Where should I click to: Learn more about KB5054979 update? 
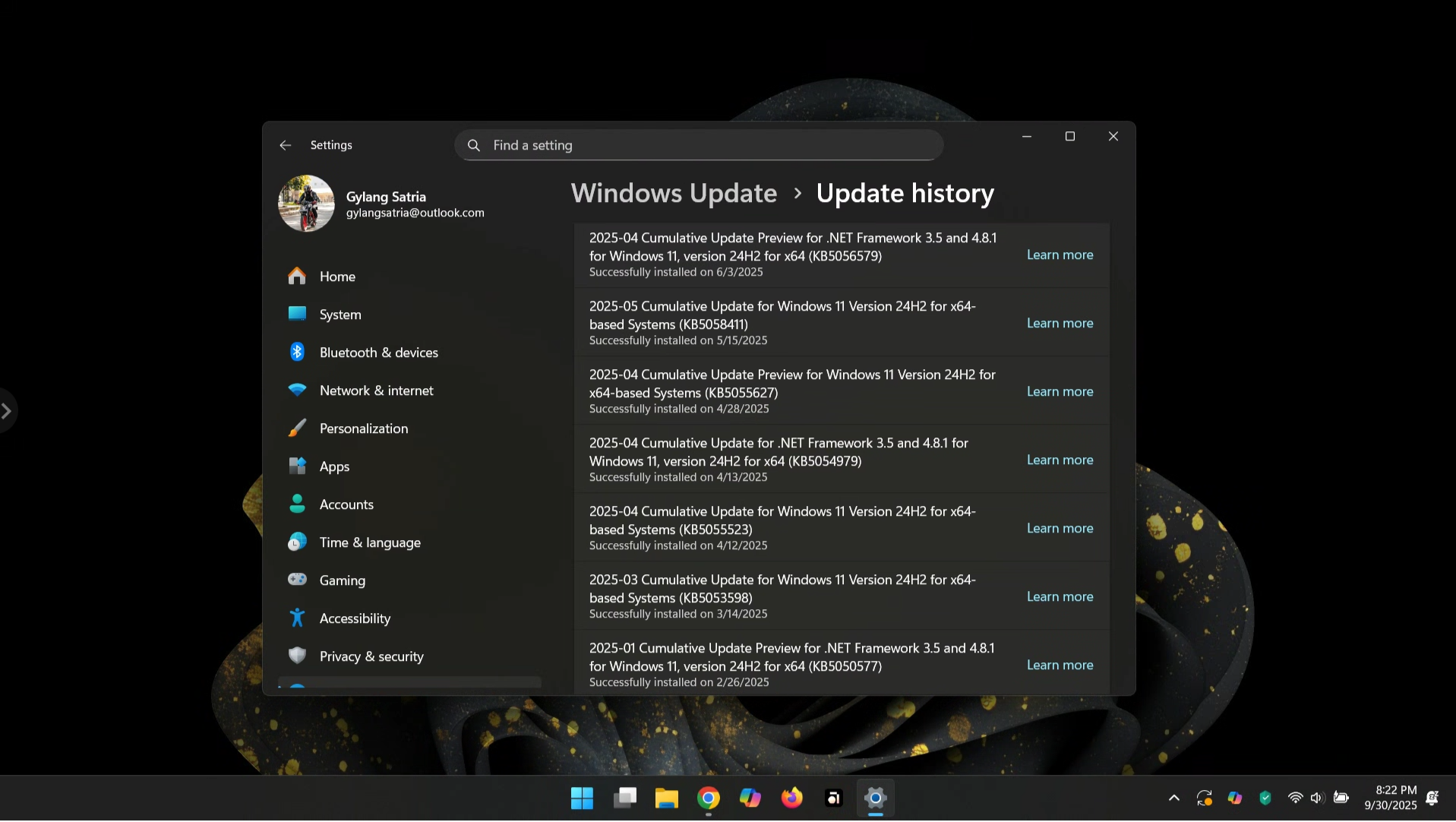[1060, 460]
